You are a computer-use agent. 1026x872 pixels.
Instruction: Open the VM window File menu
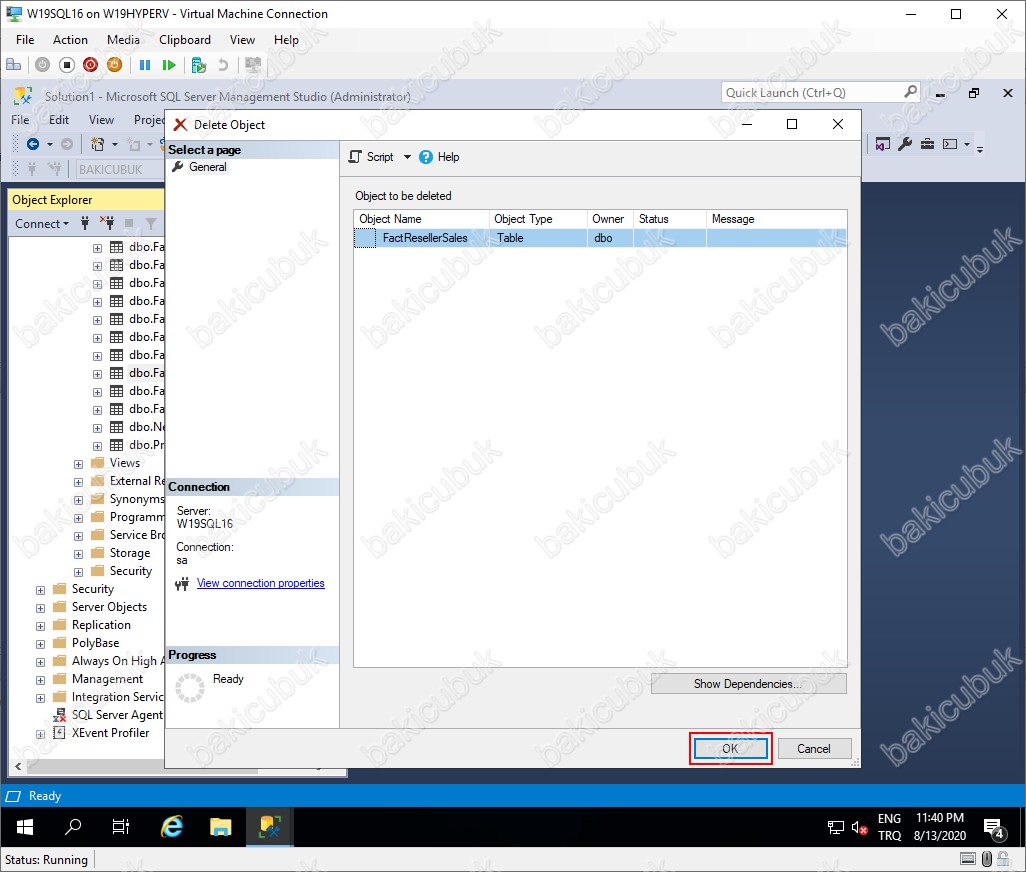pos(25,40)
